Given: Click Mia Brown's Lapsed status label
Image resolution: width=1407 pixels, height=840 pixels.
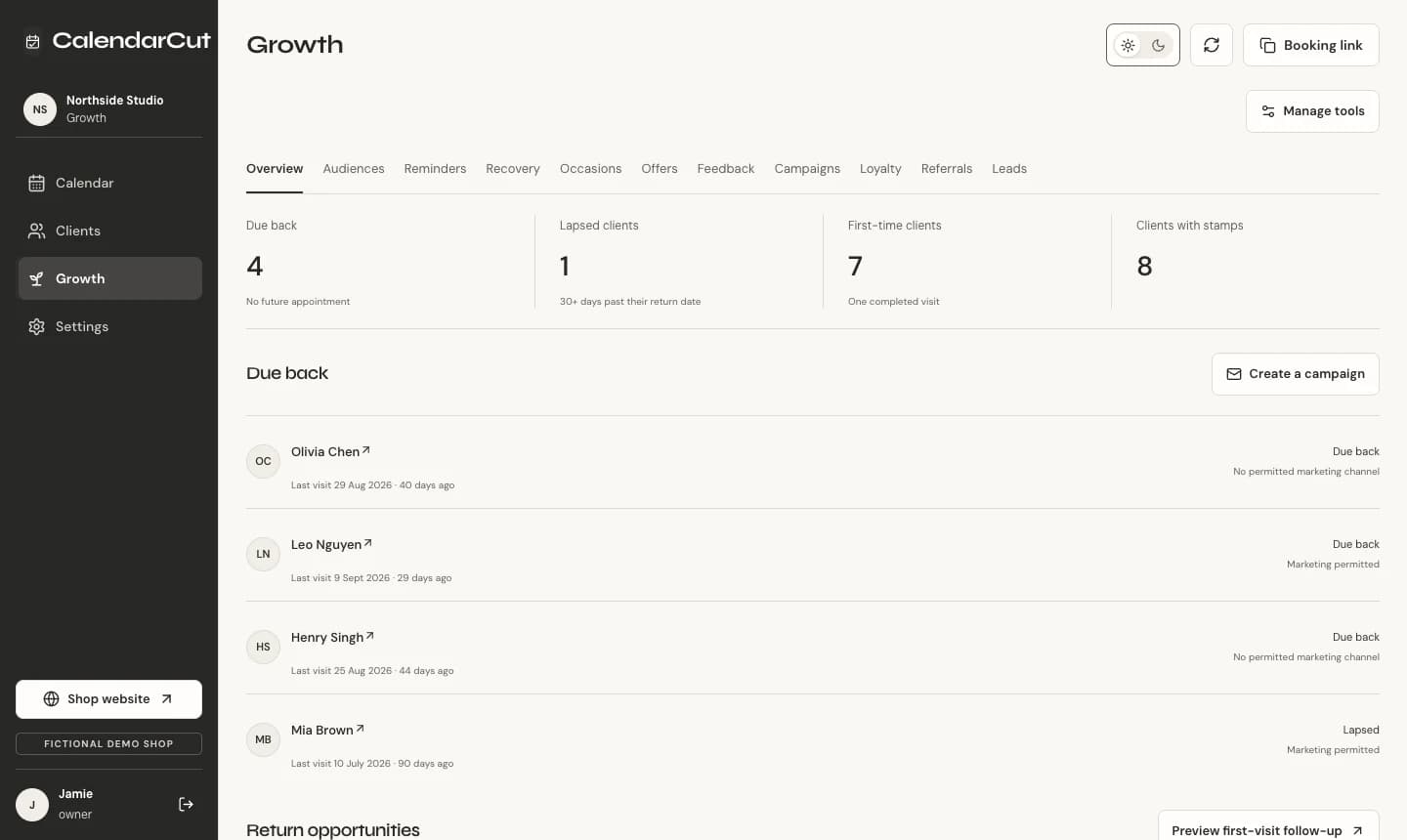Looking at the screenshot, I should [1361, 730].
